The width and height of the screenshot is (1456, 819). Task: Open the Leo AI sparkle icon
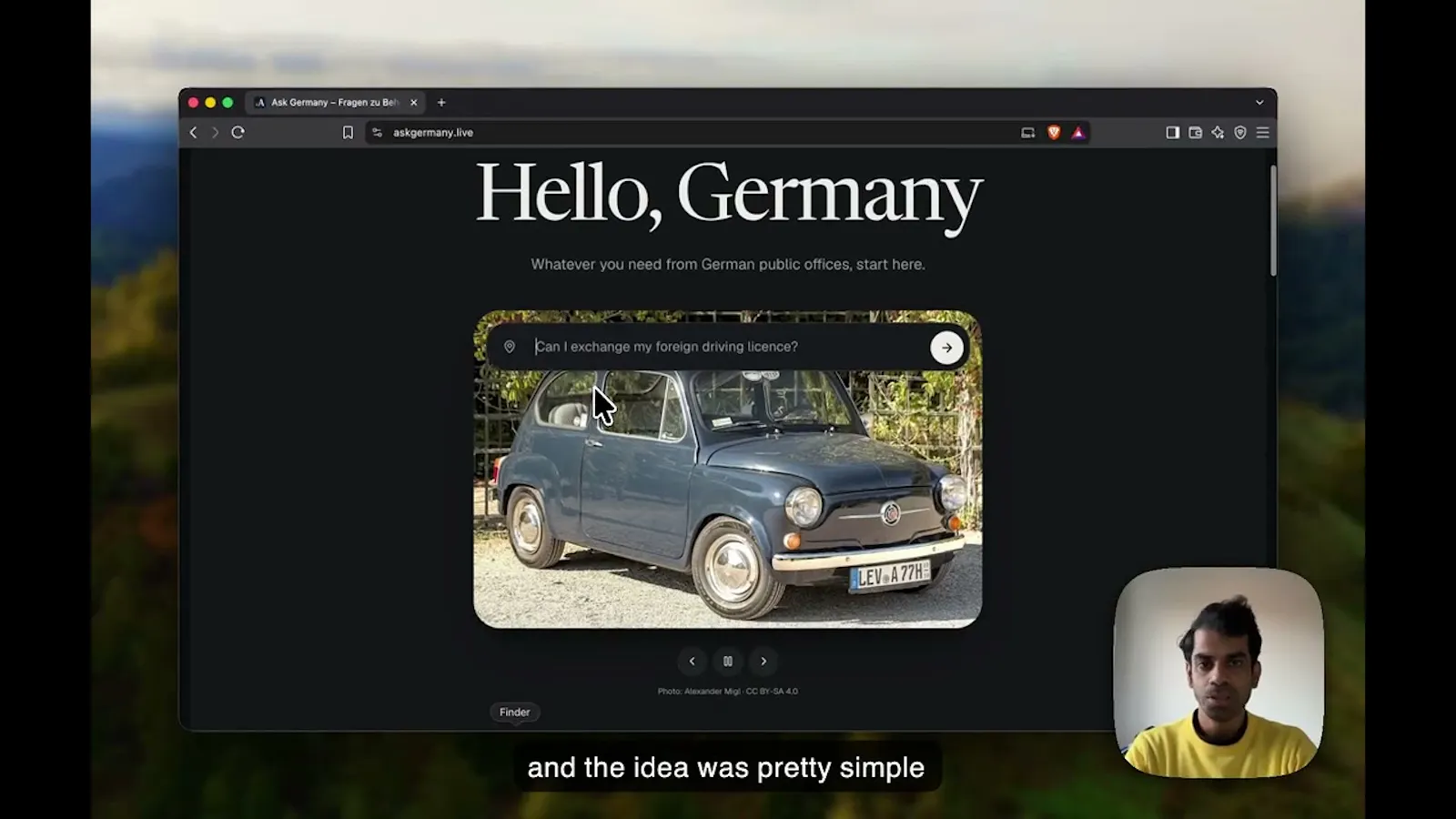[x=1218, y=133]
